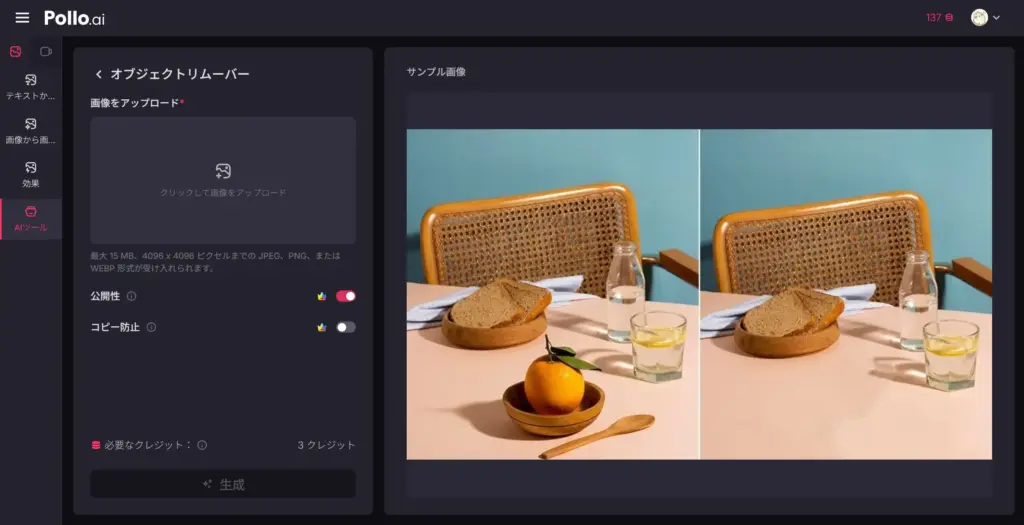
Task: Click the credit coins icon
Action: [96, 445]
